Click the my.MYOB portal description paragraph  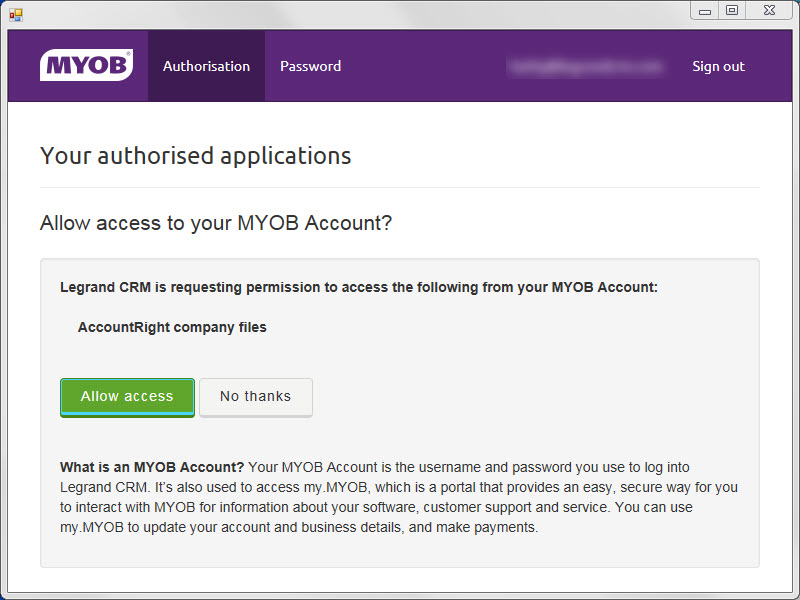[400, 497]
